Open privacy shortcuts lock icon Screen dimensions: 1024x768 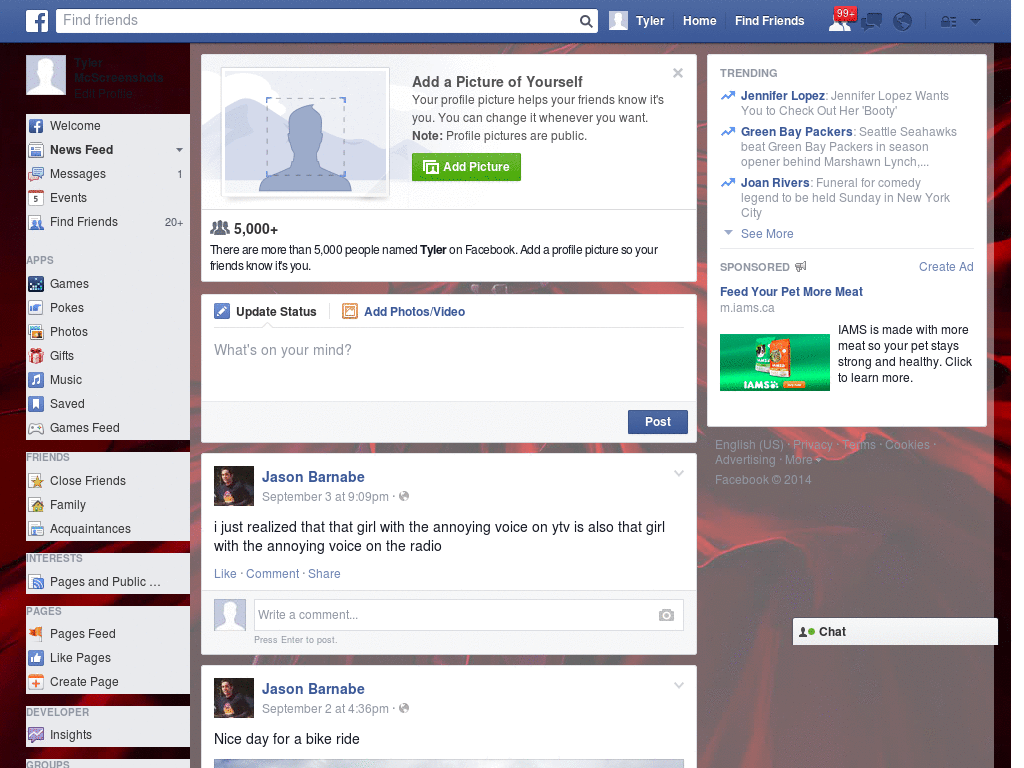948,22
